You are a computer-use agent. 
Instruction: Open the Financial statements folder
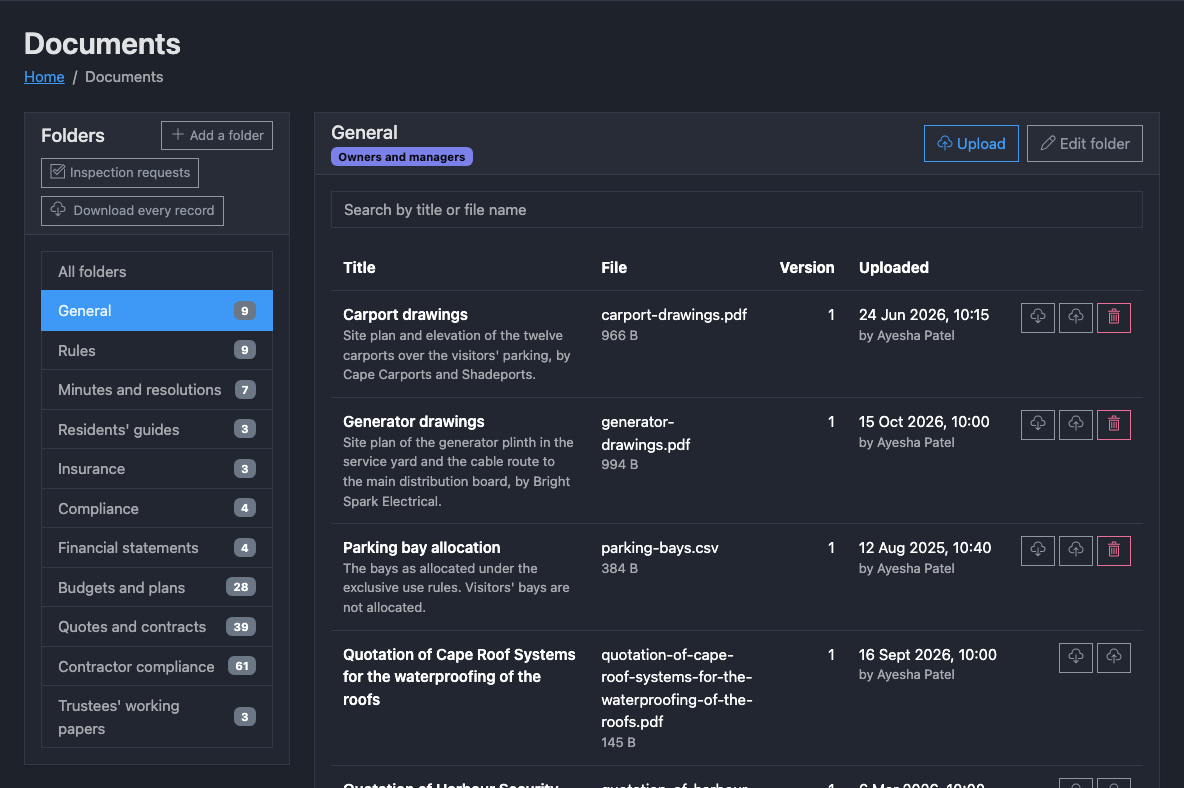tap(156, 548)
